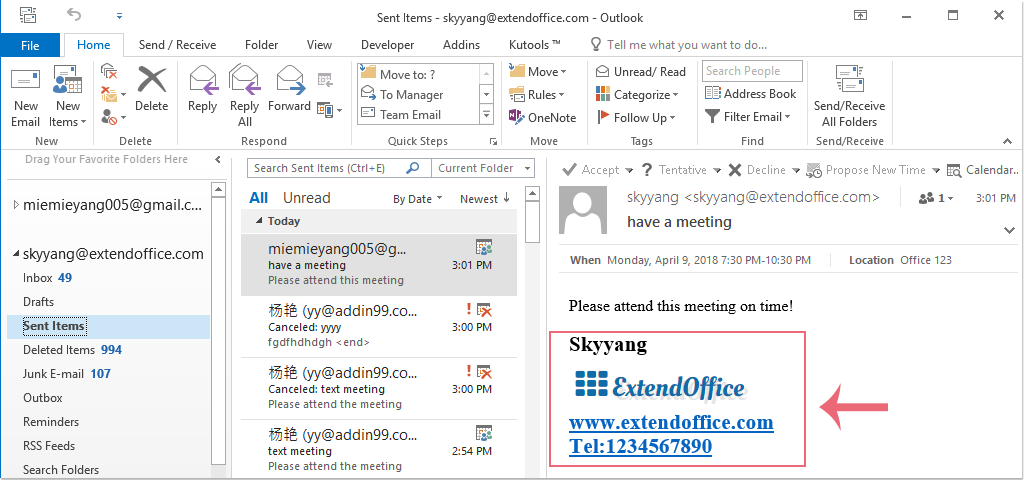Select the Home tab

pyautogui.click(x=93, y=44)
